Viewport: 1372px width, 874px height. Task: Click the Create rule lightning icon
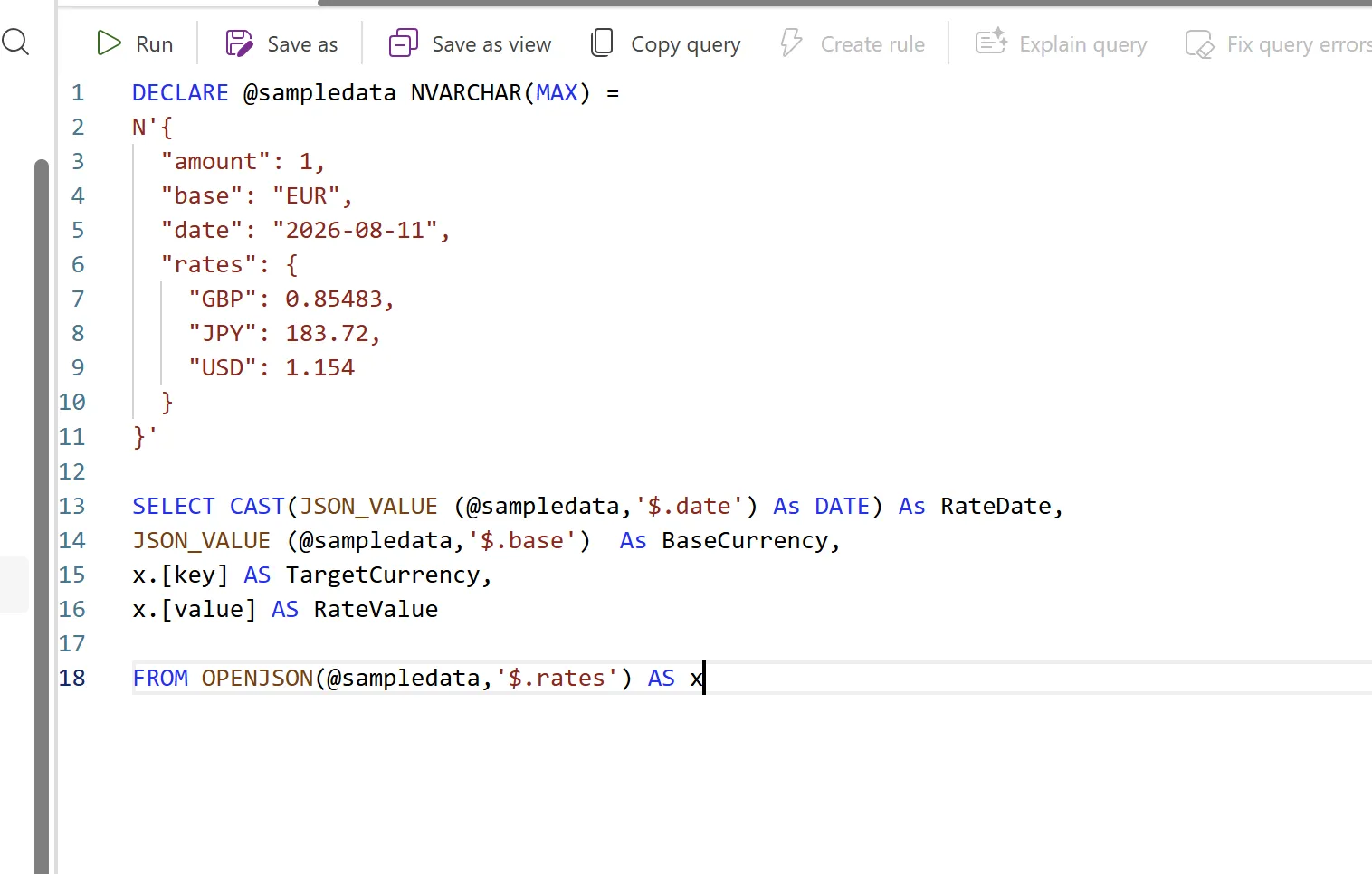pyautogui.click(x=792, y=43)
